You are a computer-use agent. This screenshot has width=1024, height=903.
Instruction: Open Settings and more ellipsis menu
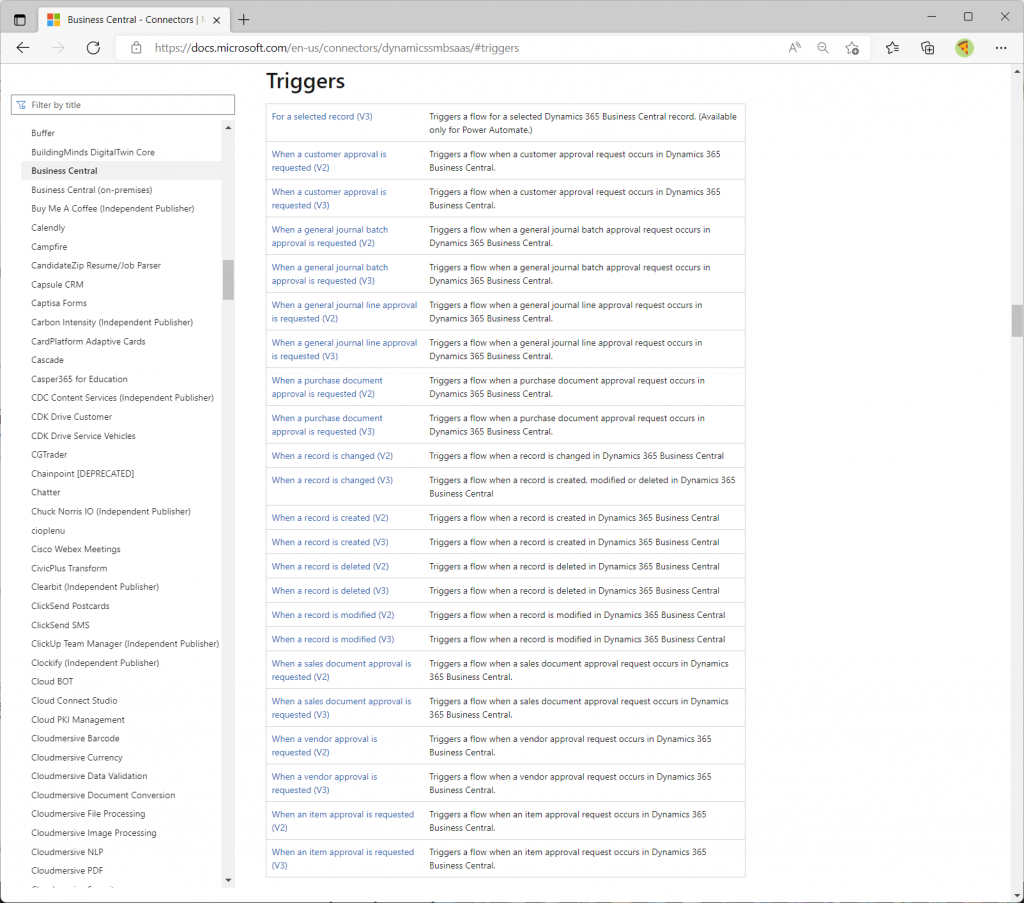click(x=1000, y=48)
